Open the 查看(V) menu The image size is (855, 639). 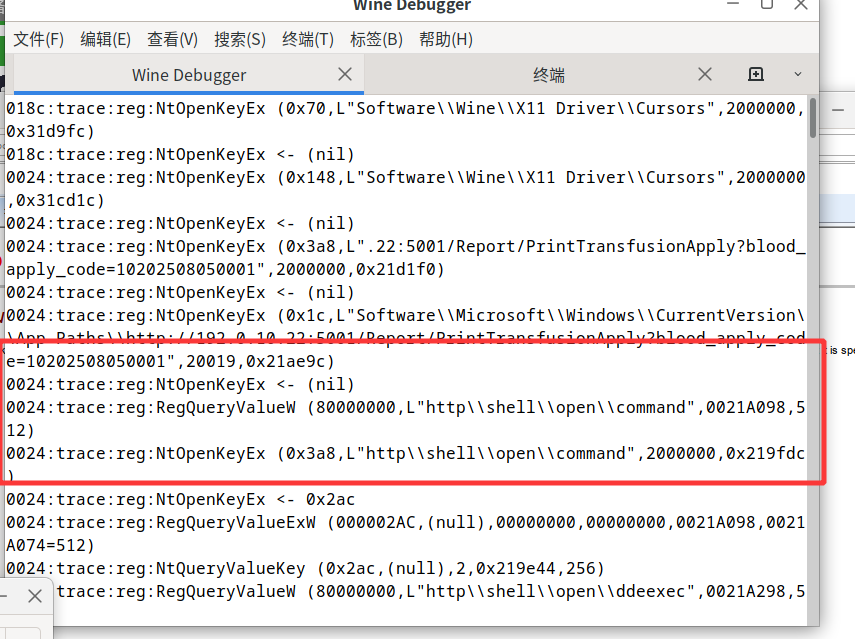pyautogui.click(x=172, y=39)
